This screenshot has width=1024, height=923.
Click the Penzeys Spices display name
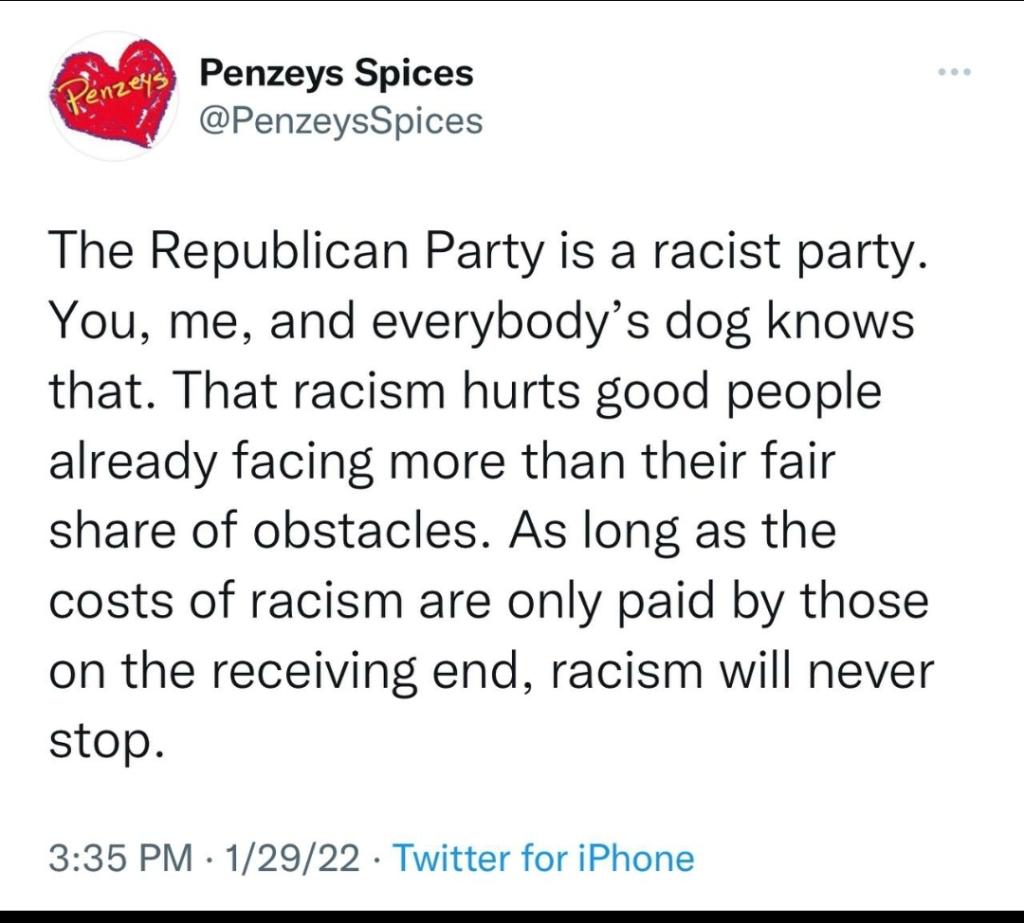pos(337,73)
